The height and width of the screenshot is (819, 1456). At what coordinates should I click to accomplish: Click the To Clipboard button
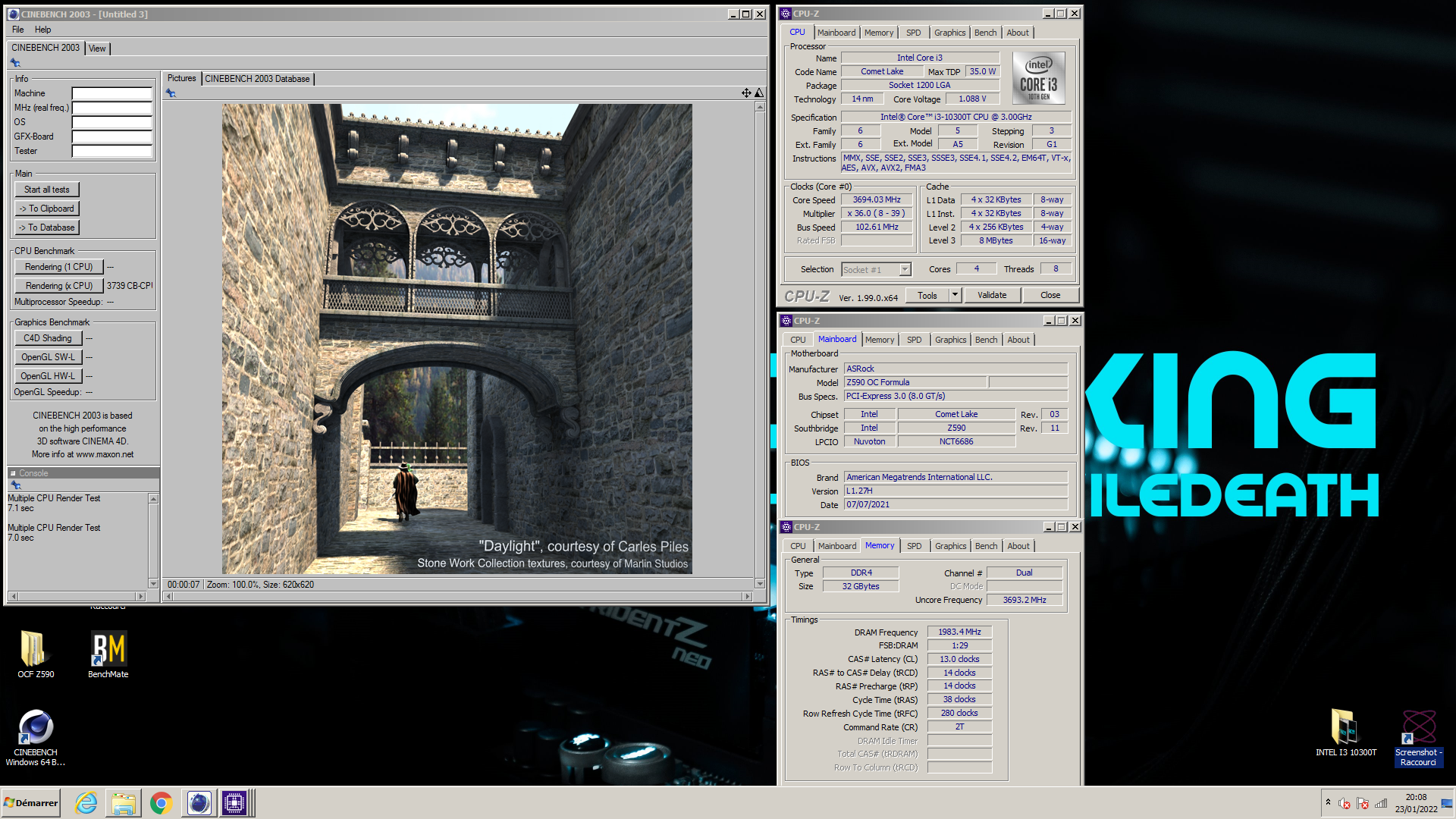point(47,209)
